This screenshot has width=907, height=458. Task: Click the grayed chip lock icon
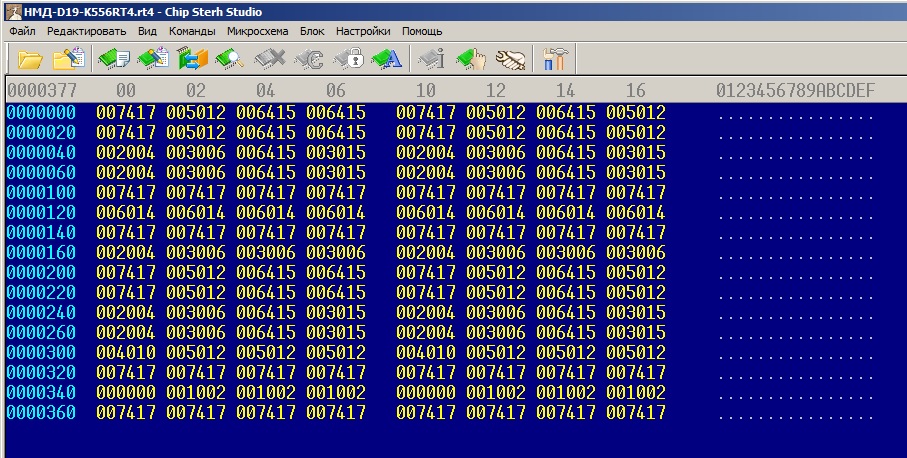(x=348, y=59)
